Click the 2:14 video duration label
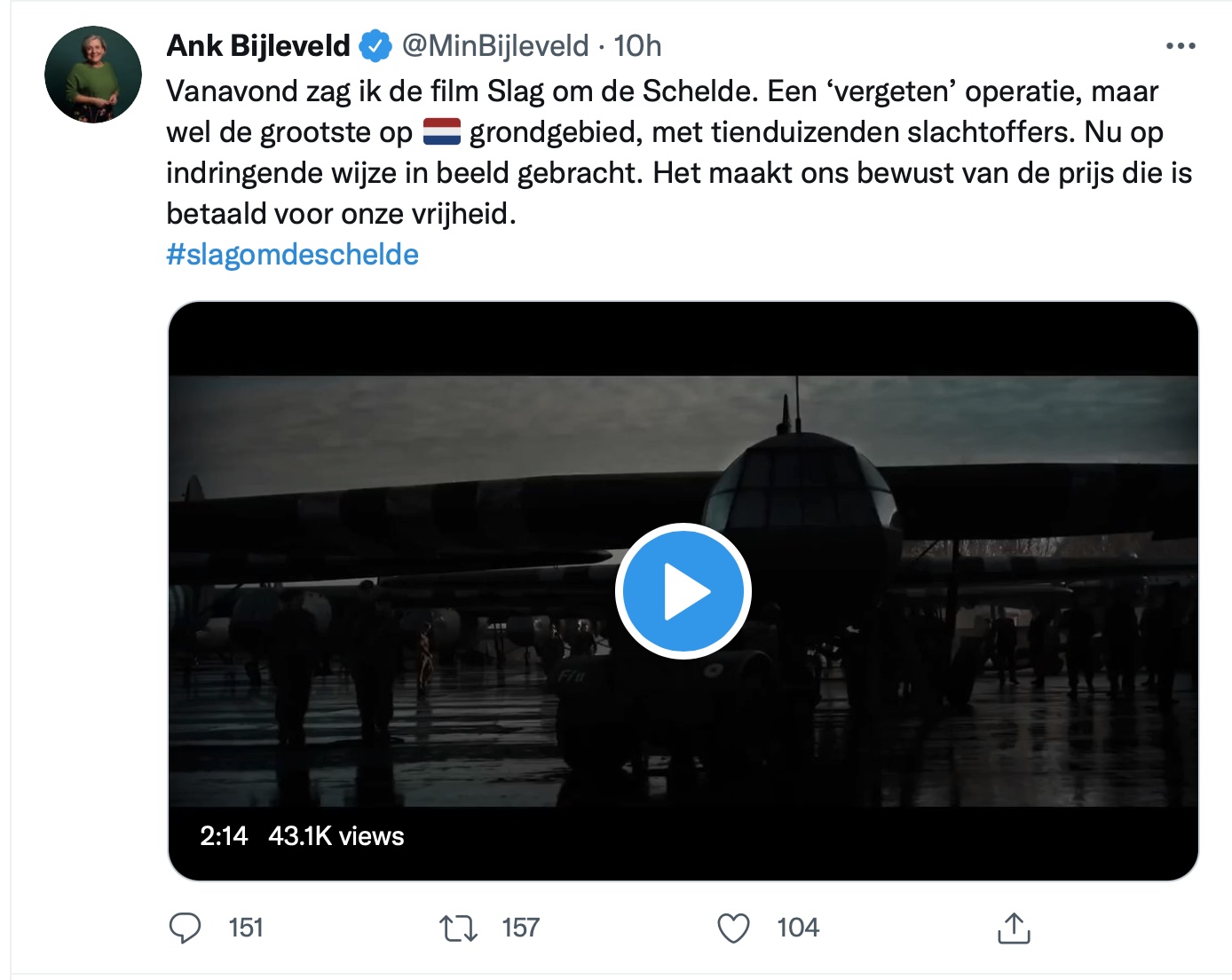Viewport: 1232px width, 980px height. coord(224,836)
